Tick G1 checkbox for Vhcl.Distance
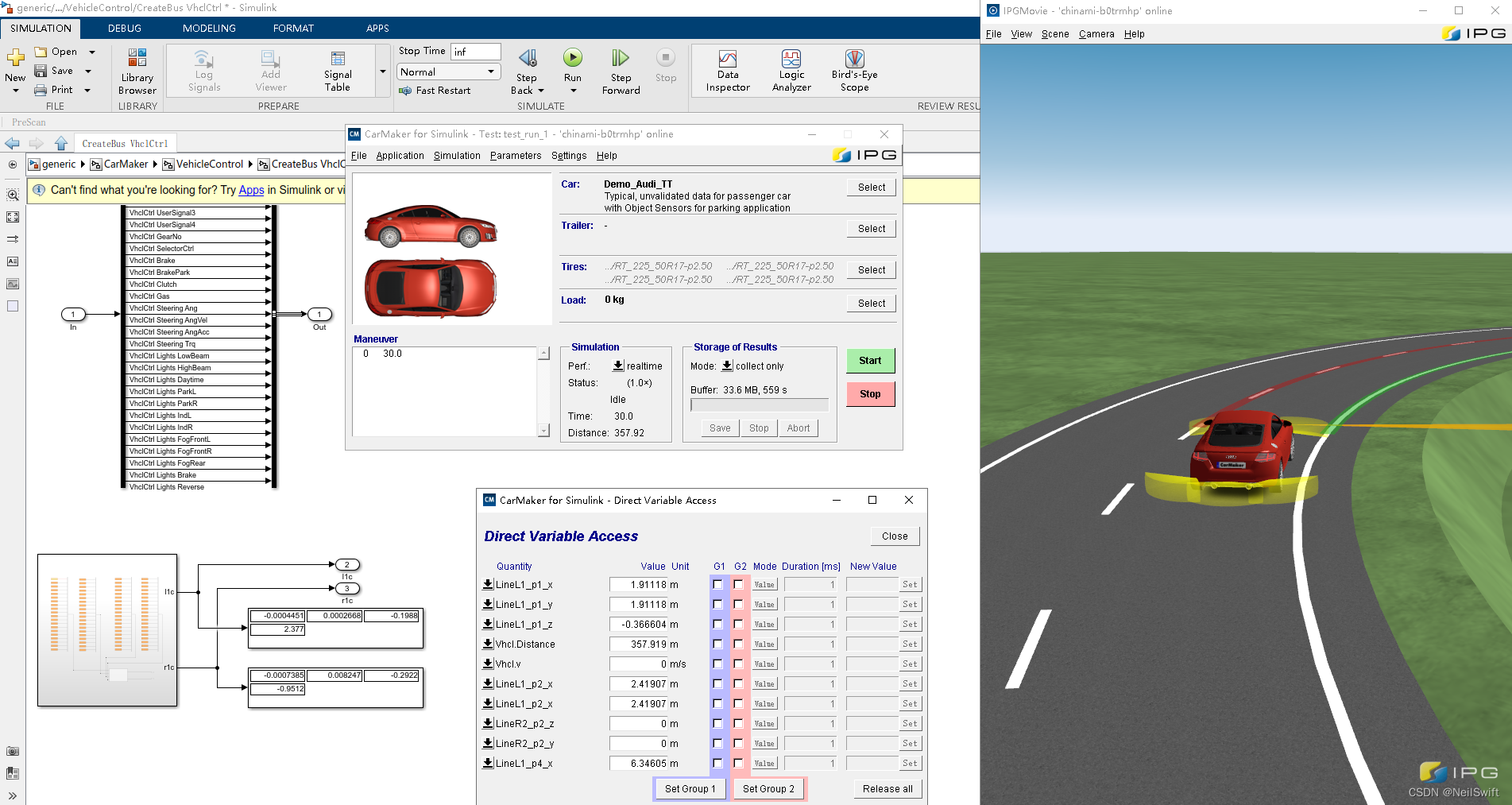Screen dimensions: 1512x805 pyautogui.click(x=717, y=644)
